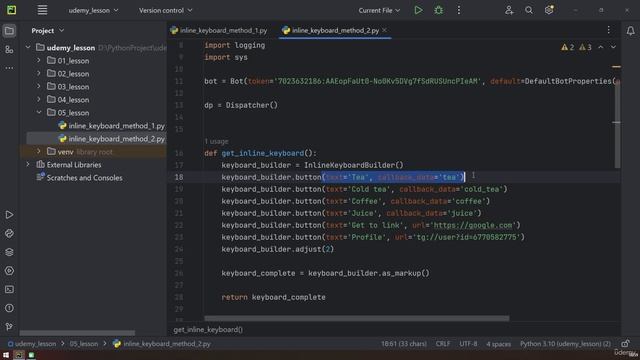Run the current file with green play button
The image size is (640, 360).
click(418, 10)
